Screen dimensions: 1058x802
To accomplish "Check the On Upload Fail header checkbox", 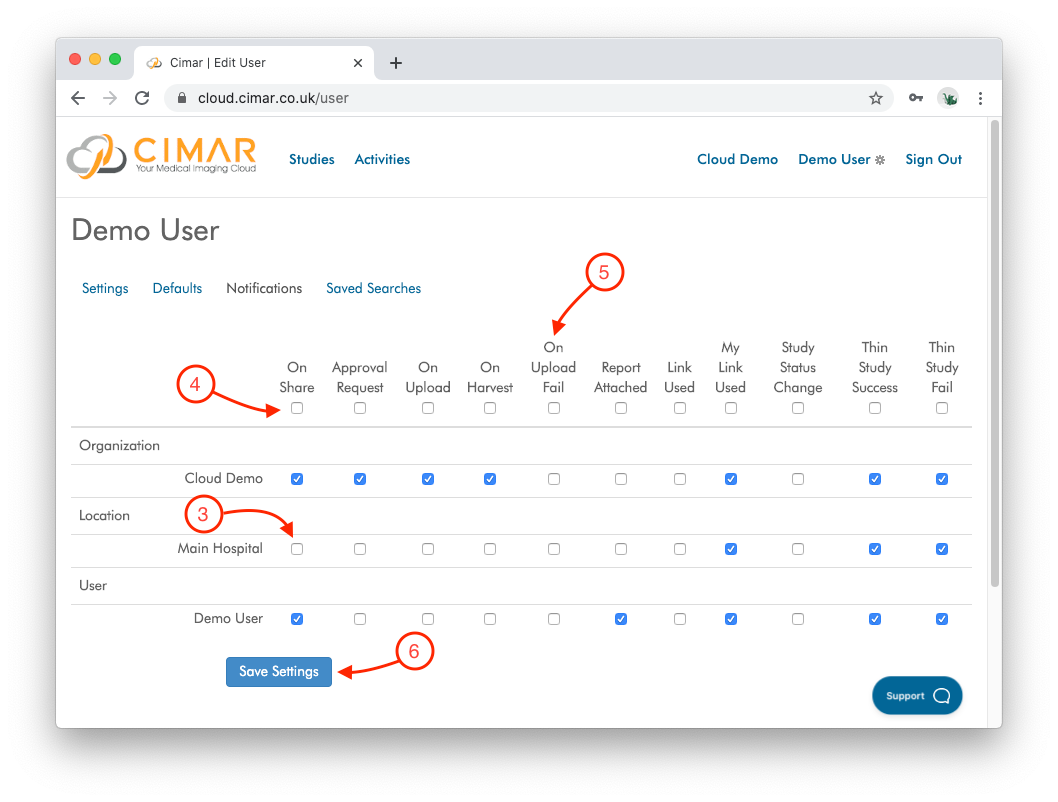I will (x=554, y=408).
